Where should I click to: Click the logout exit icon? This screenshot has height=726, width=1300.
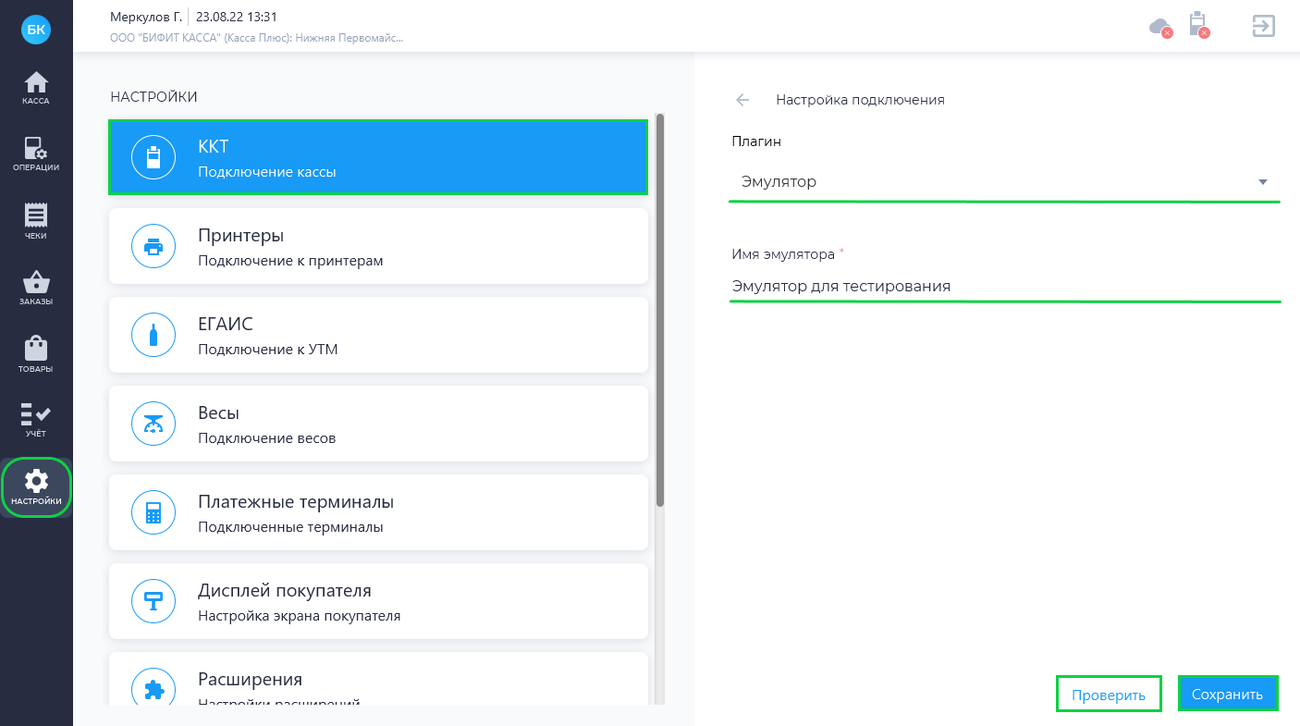click(x=1263, y=26)
